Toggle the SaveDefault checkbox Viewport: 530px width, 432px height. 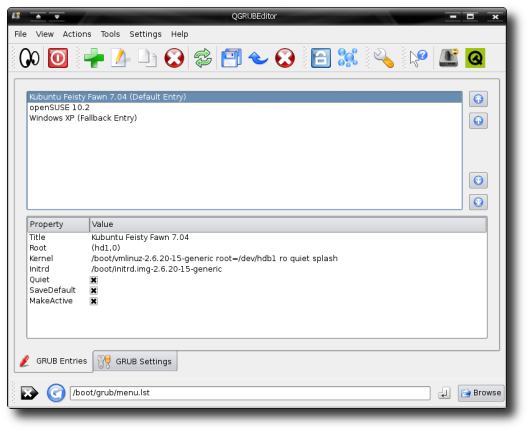coord(94,291)
